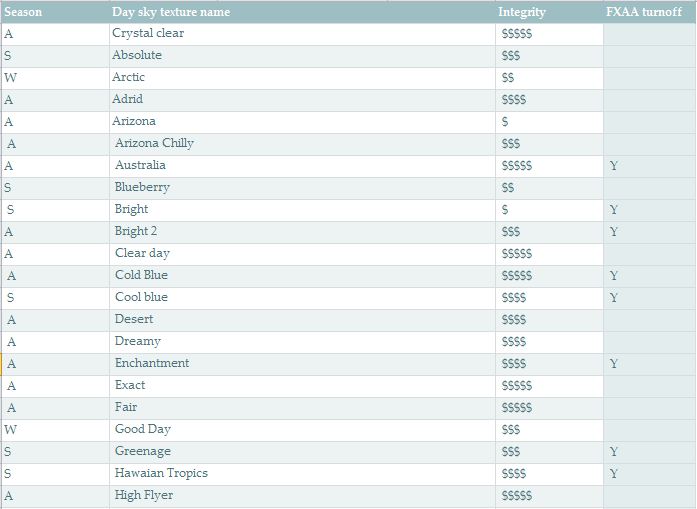
Task: Select the Arctic season W cell
Action: [x=55, y=78]
